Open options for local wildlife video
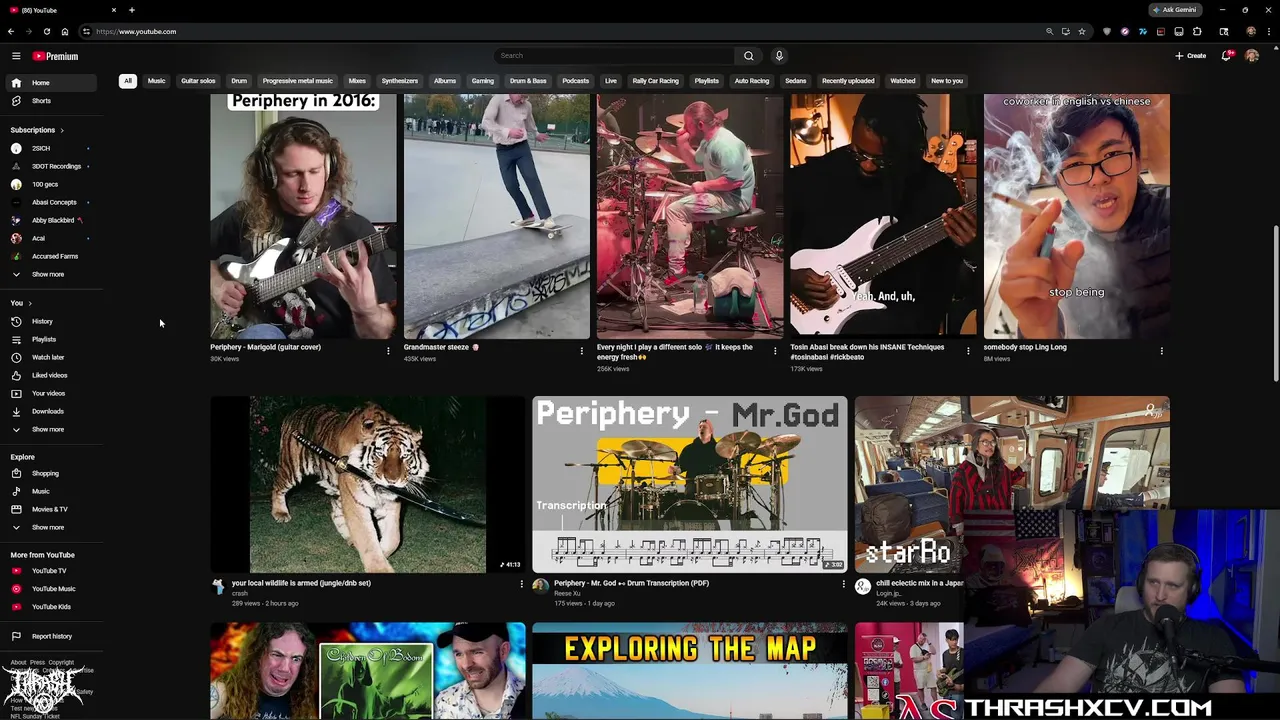Viewport: 1280px width, 720px height. [x=521, y=584]
